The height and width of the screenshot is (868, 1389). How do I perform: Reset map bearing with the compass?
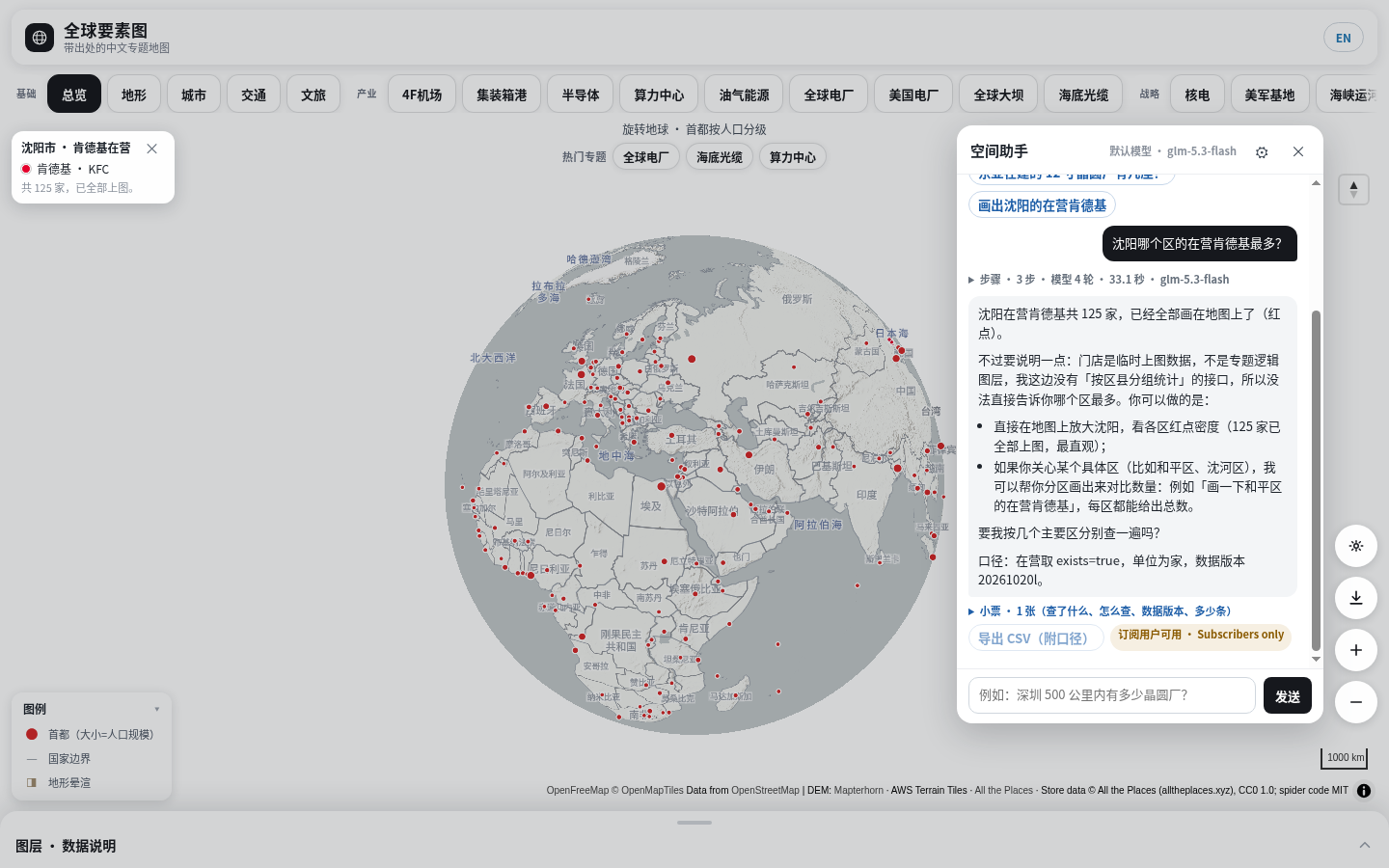click(1353, 189)
